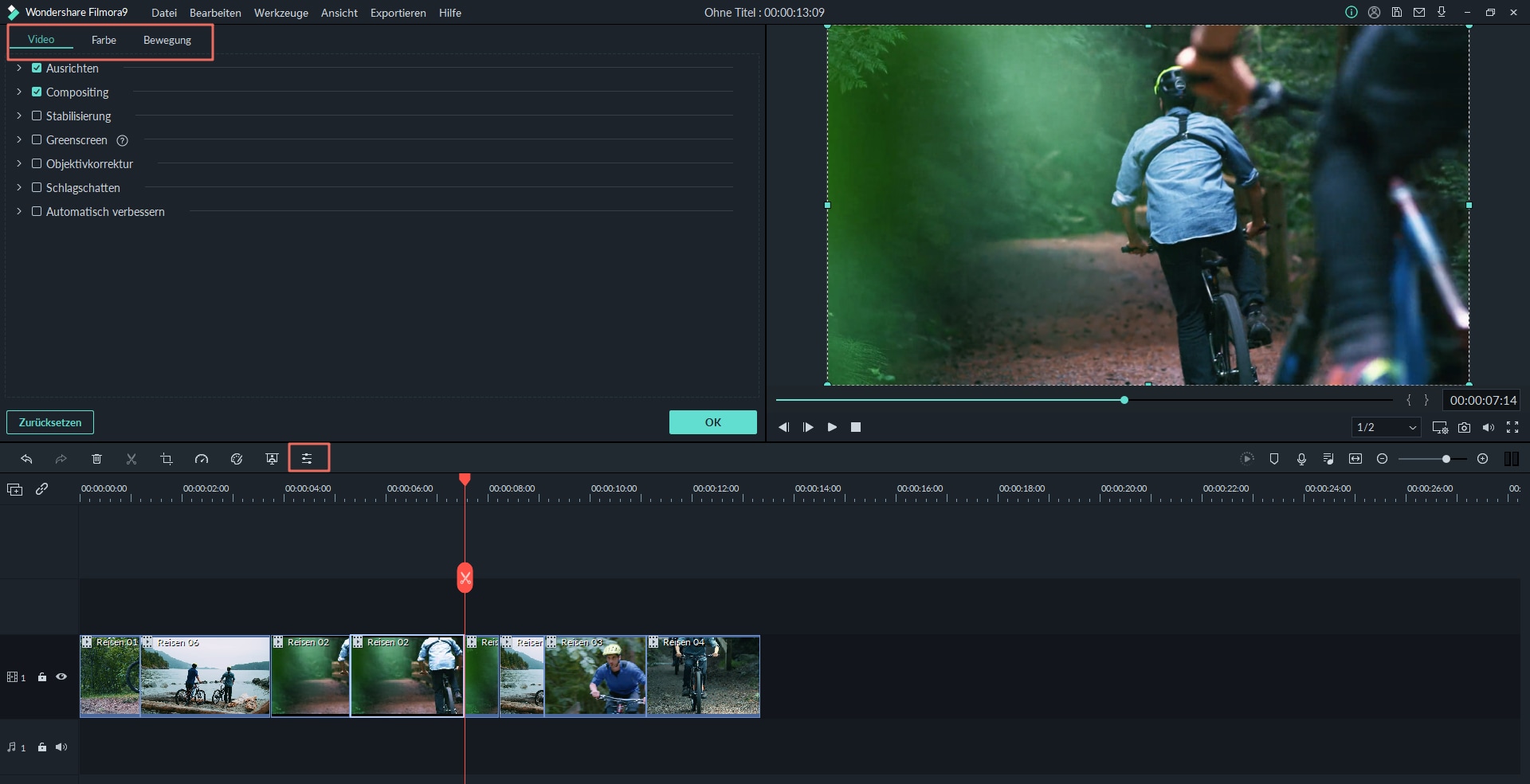The width and height of the screenshot is (1530, 784).
Task: Take a snapshot with the camera icon
Action: (x=1464, y=428)
